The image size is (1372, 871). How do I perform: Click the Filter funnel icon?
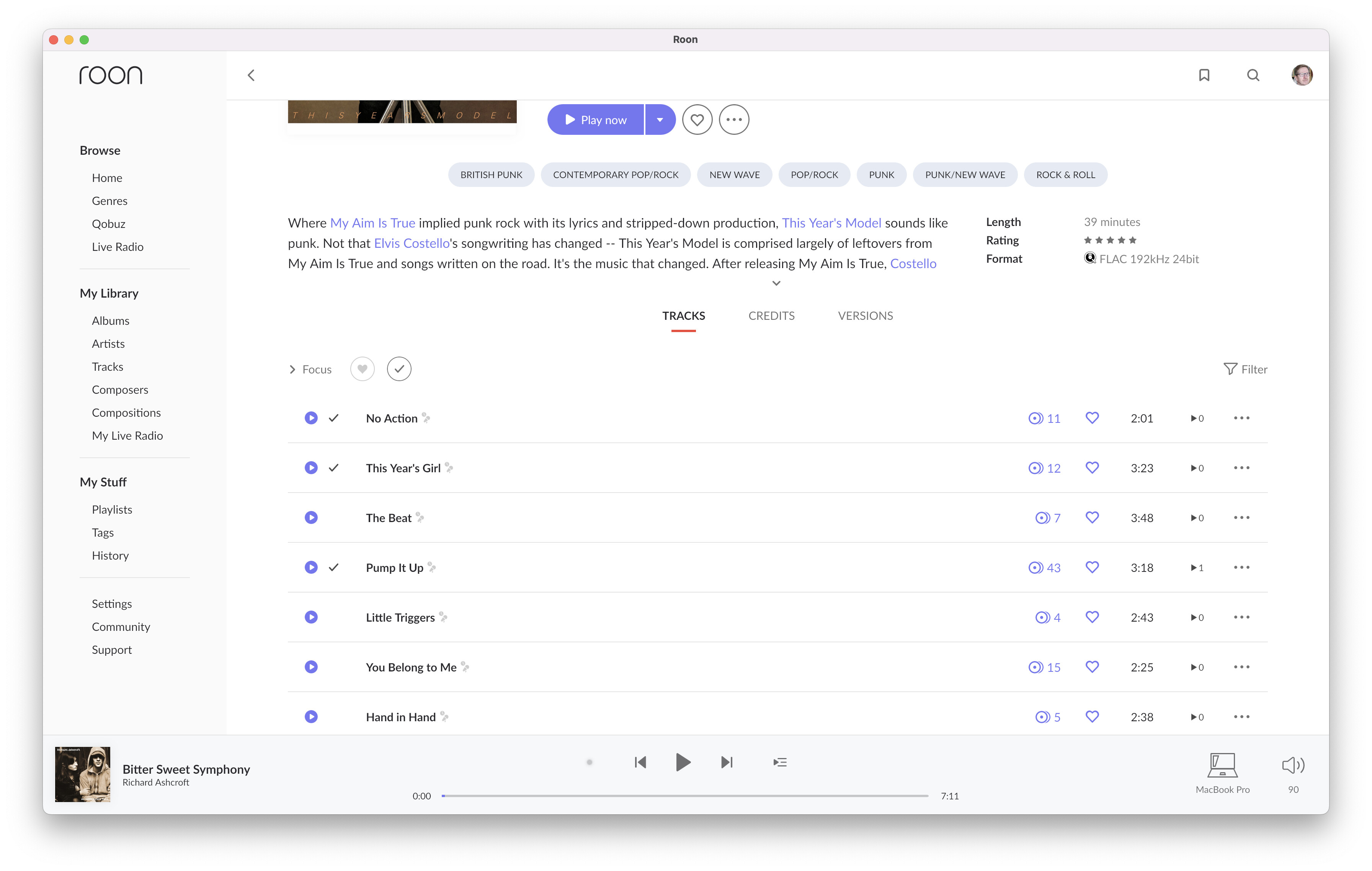[1230, 369]
